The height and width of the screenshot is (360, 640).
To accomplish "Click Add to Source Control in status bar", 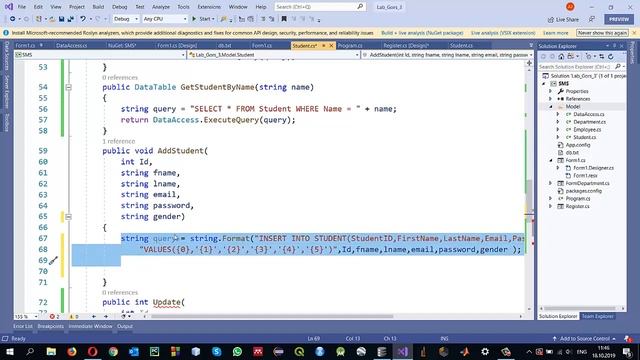I will pos(584,338).
